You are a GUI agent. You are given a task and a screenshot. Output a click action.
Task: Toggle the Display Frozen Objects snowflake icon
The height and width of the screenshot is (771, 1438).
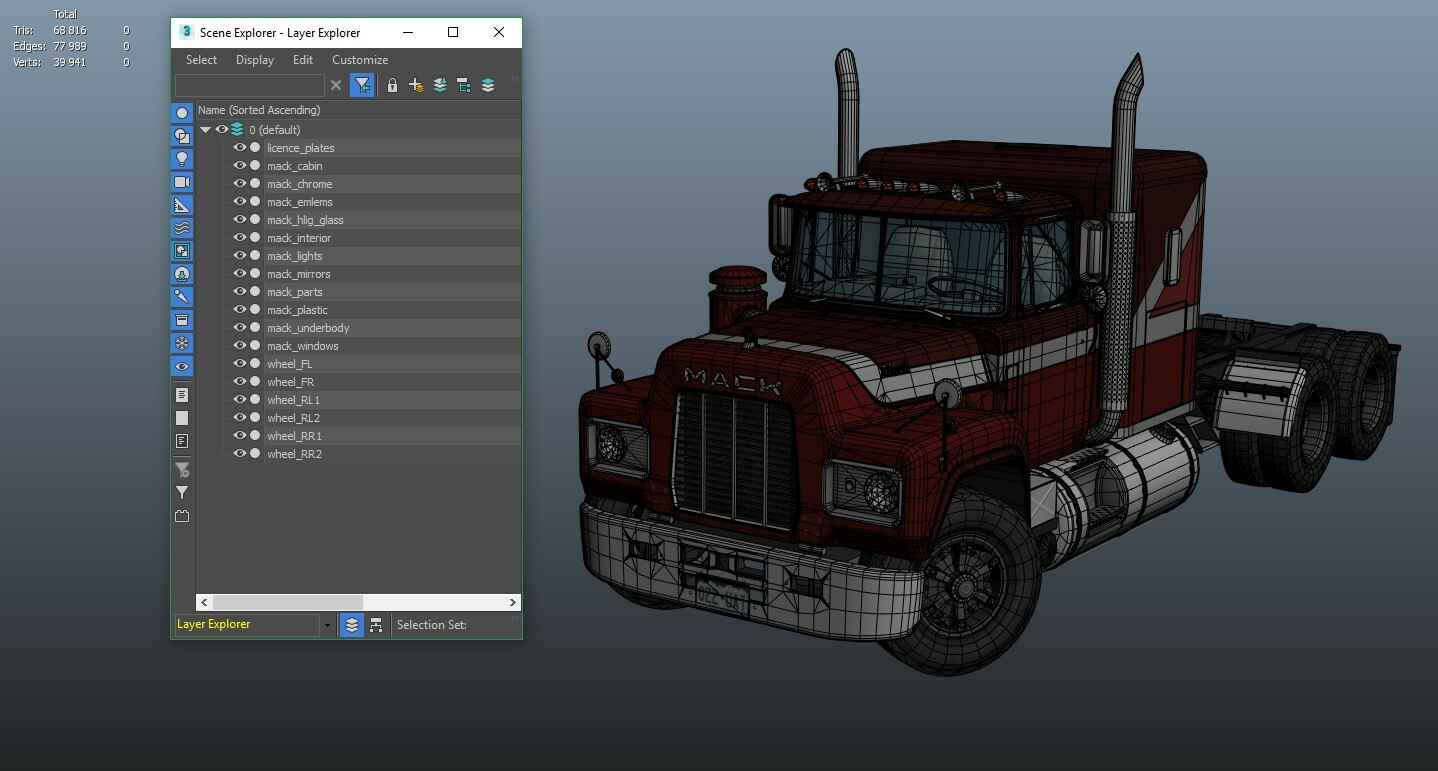[x=182, y=343]
